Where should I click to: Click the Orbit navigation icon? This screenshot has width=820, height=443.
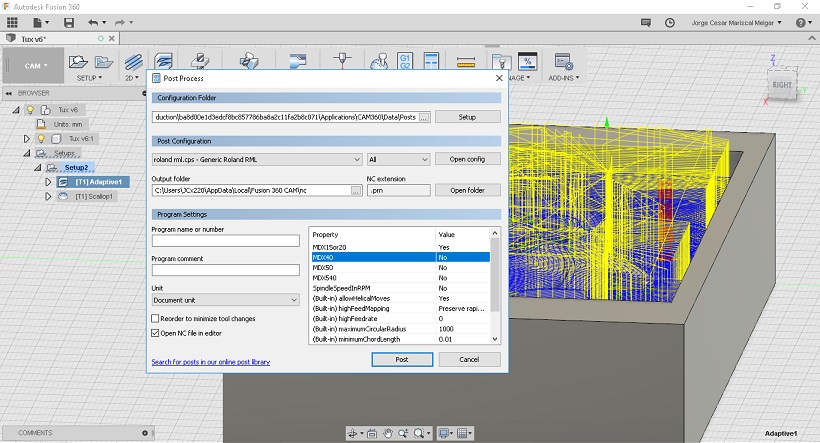[352, 433]
